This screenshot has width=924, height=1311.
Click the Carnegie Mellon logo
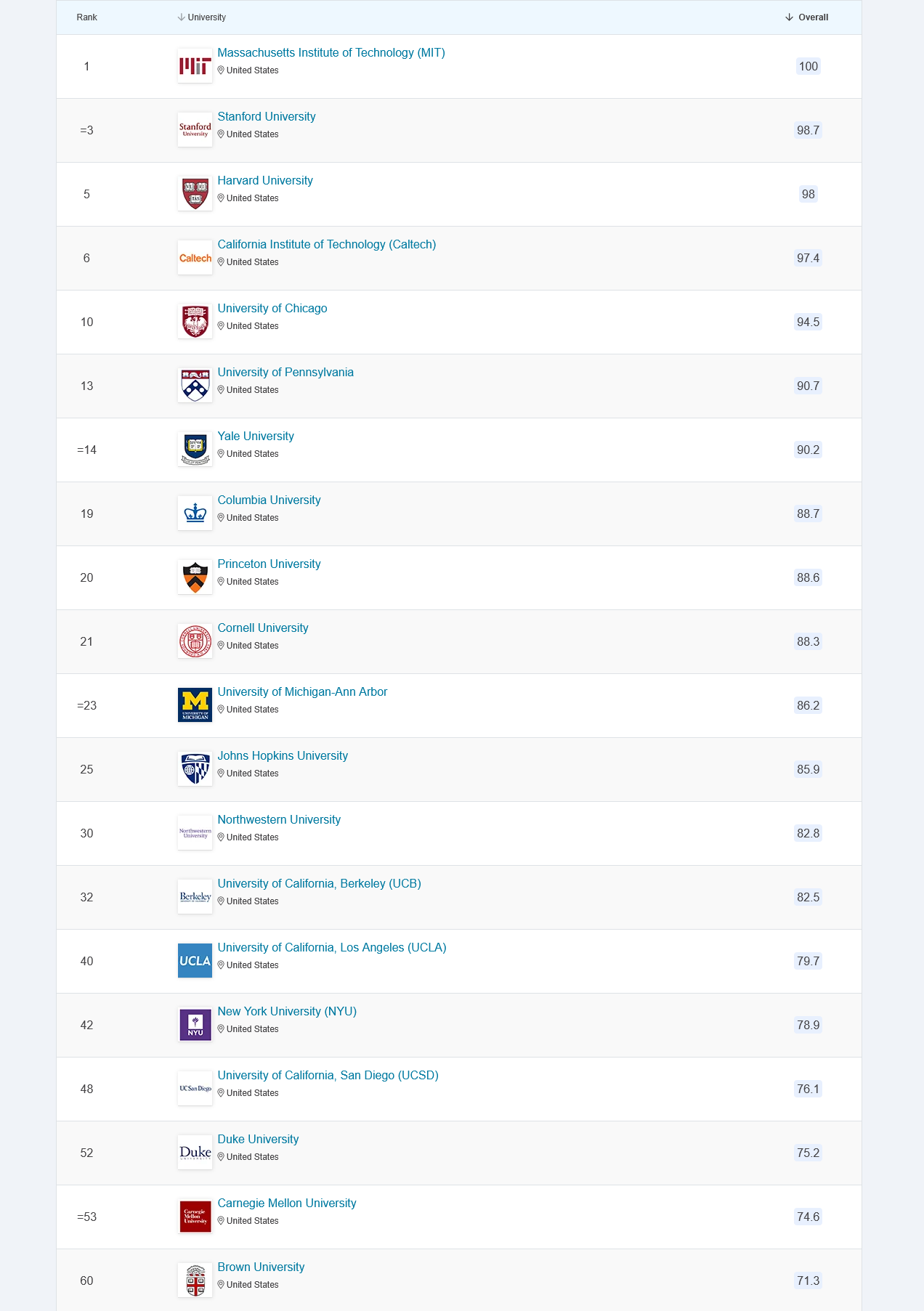click(x=195, y=1217)
